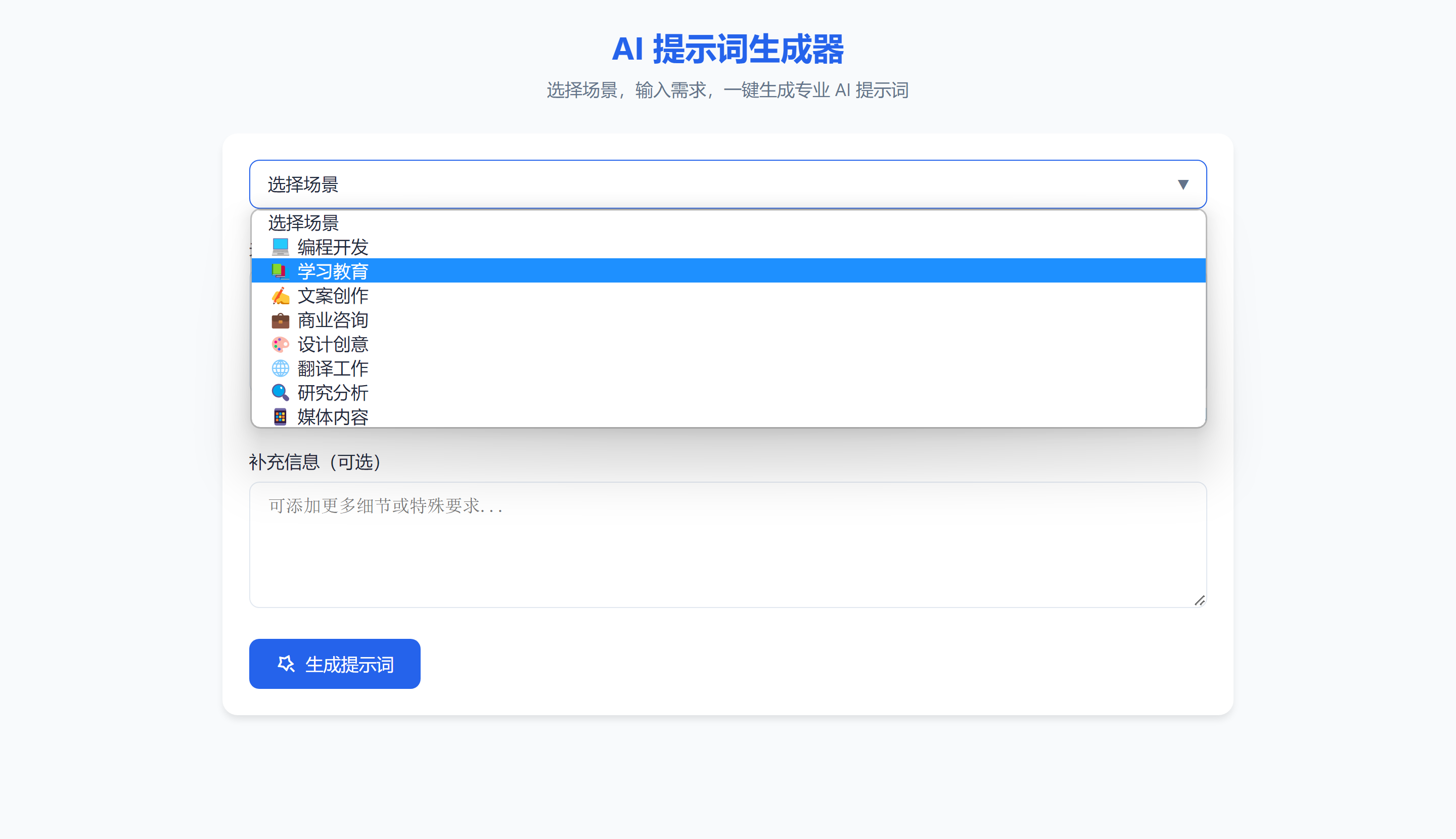Click the phone icon beside 媒体内容

[x=280, y=416]
